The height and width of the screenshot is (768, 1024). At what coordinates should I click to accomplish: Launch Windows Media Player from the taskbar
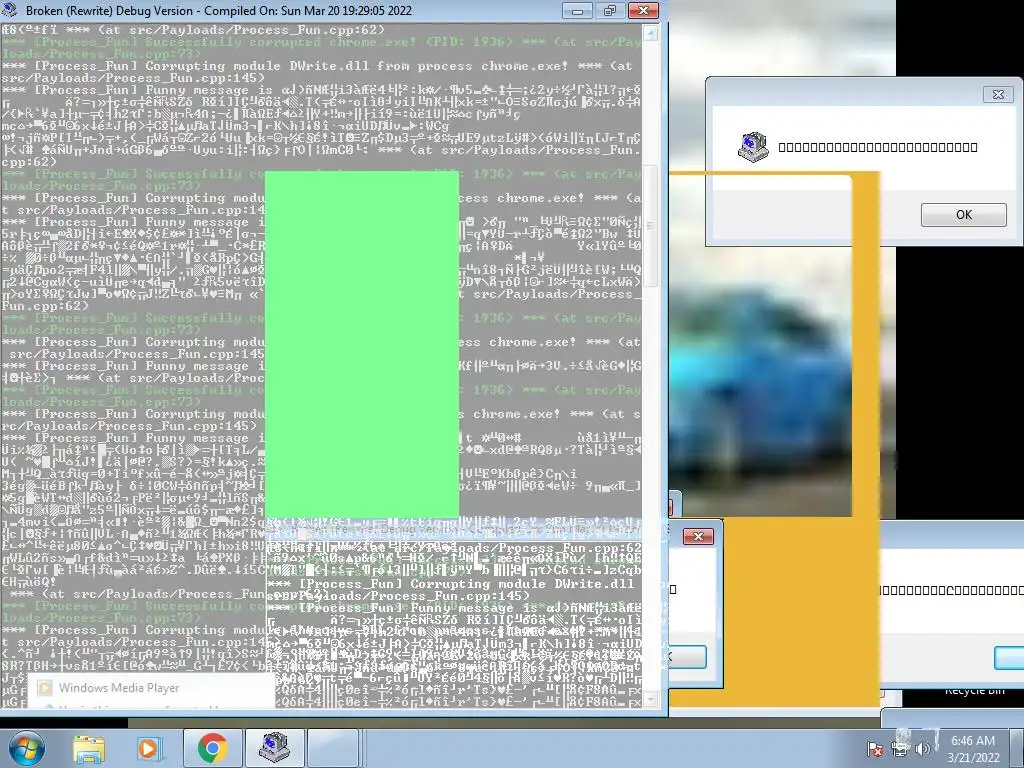[x=148, y=748]
